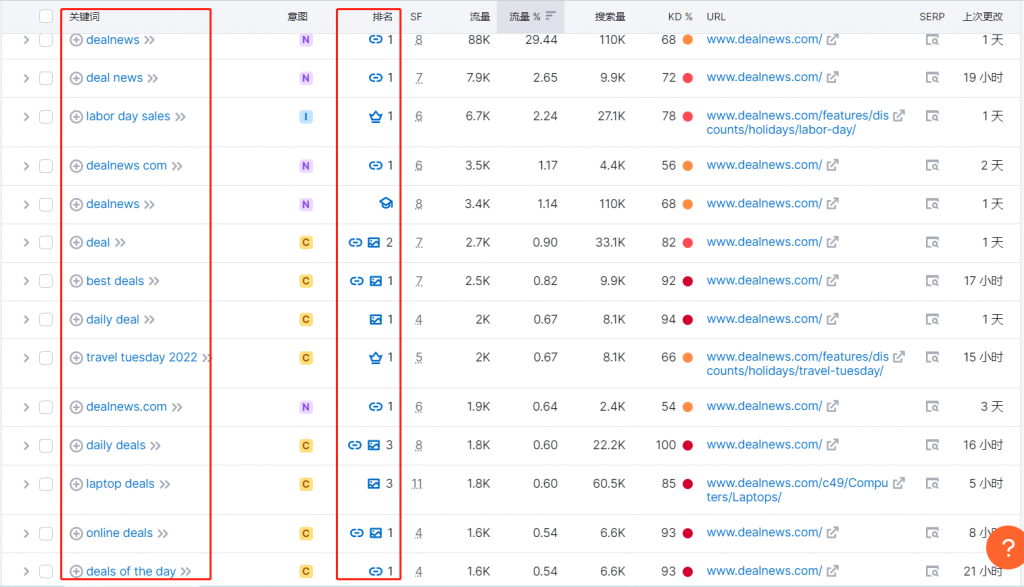Click the SF value "11" for "laptop deals"
This screenshot has width=1024, height=587.
tap(417, 484)
